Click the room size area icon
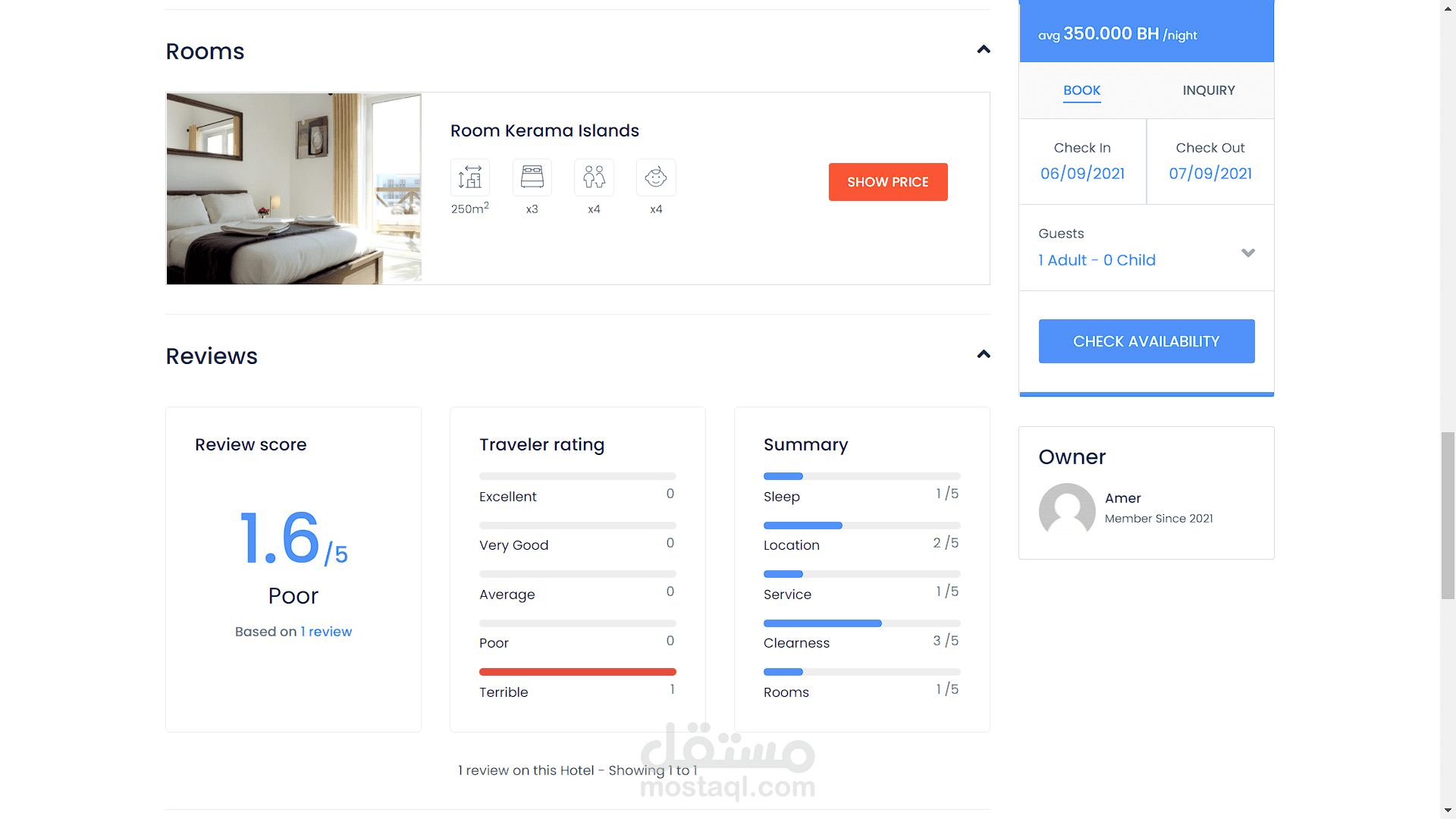Screen dimensions: 1456x819 coord(470,177)
